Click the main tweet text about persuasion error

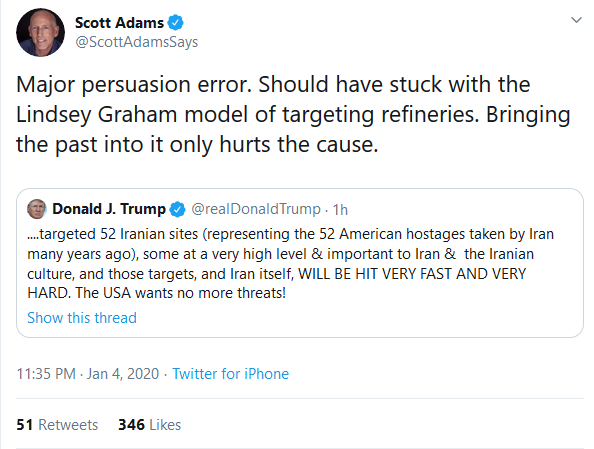point(293,114)
